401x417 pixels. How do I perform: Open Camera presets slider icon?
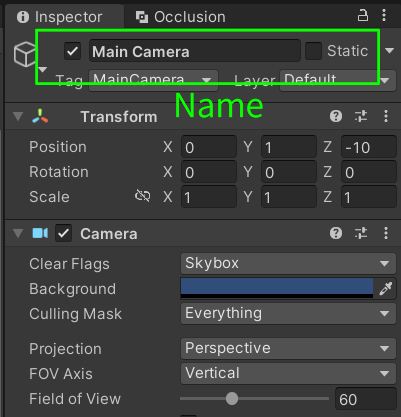[x=361, y=233]
